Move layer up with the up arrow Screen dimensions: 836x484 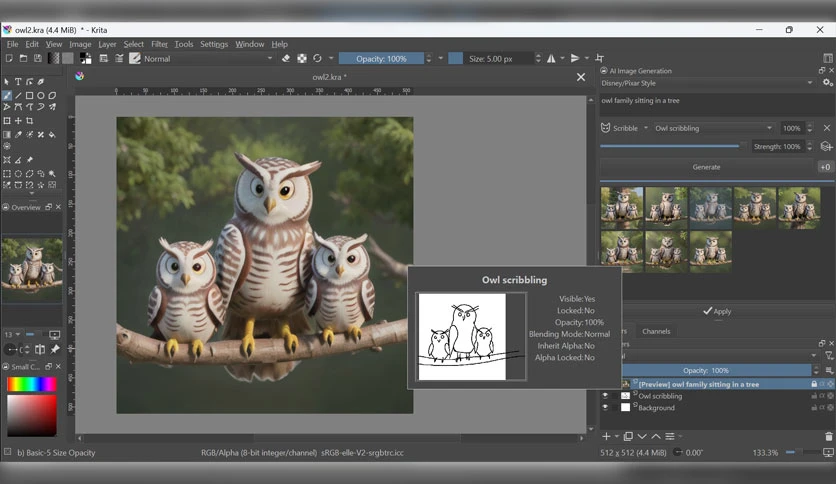(656, 437)
